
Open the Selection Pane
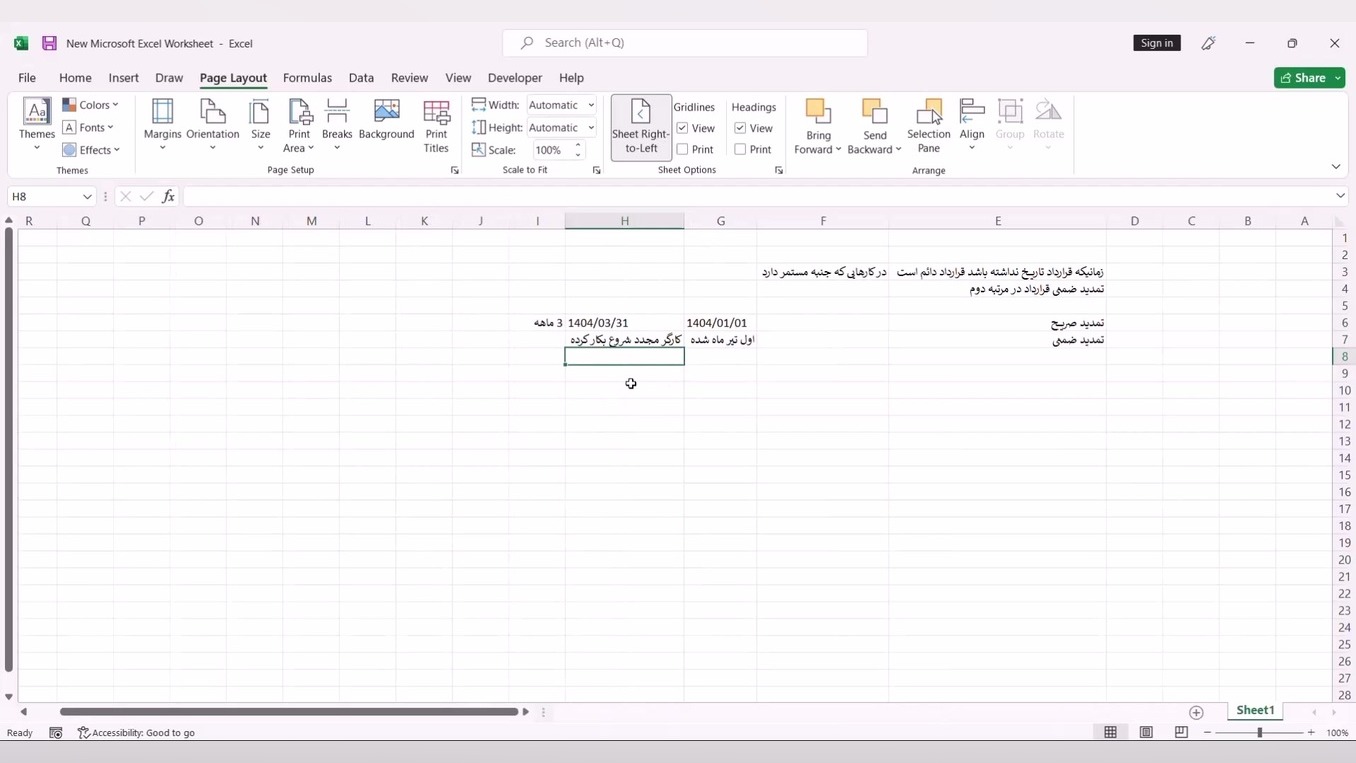pos(928,127)
